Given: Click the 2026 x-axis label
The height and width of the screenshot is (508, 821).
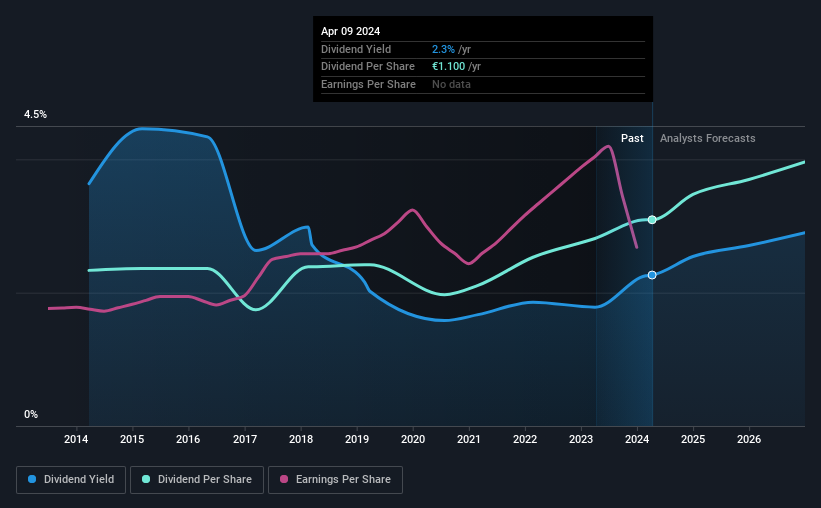Looking at the screenshot, I should click(749, 439).
